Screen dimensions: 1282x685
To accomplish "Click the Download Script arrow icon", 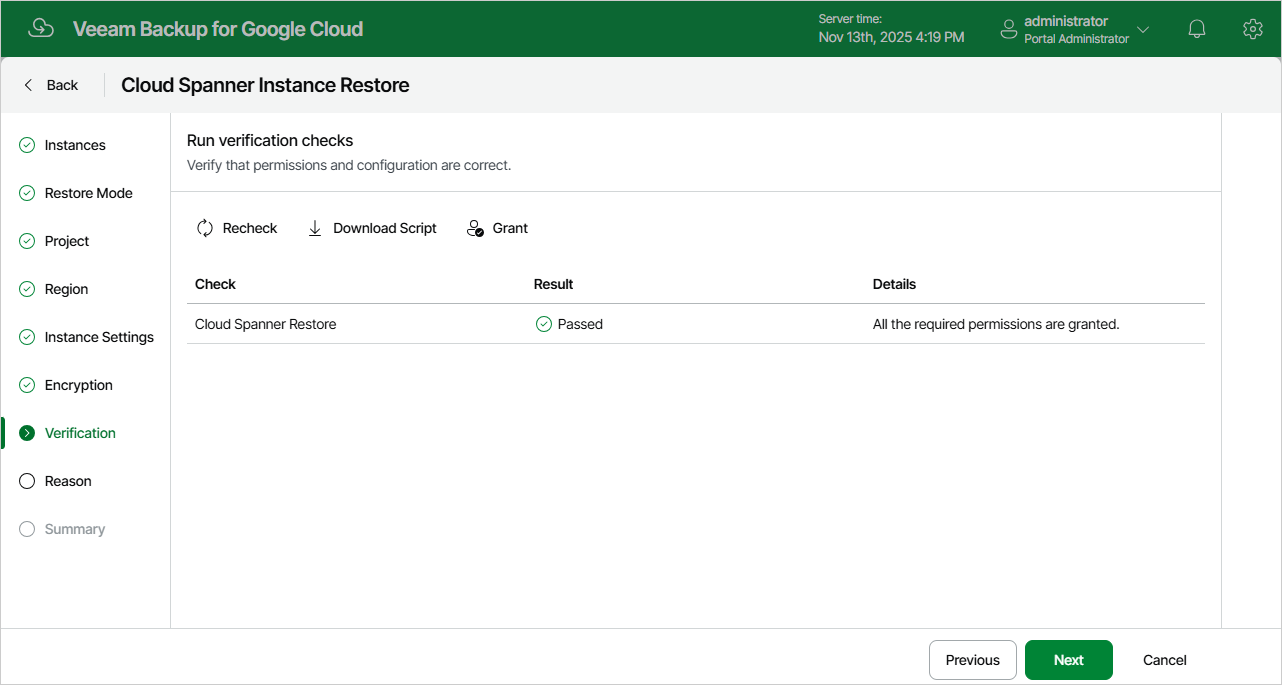I will click(315, 228).
